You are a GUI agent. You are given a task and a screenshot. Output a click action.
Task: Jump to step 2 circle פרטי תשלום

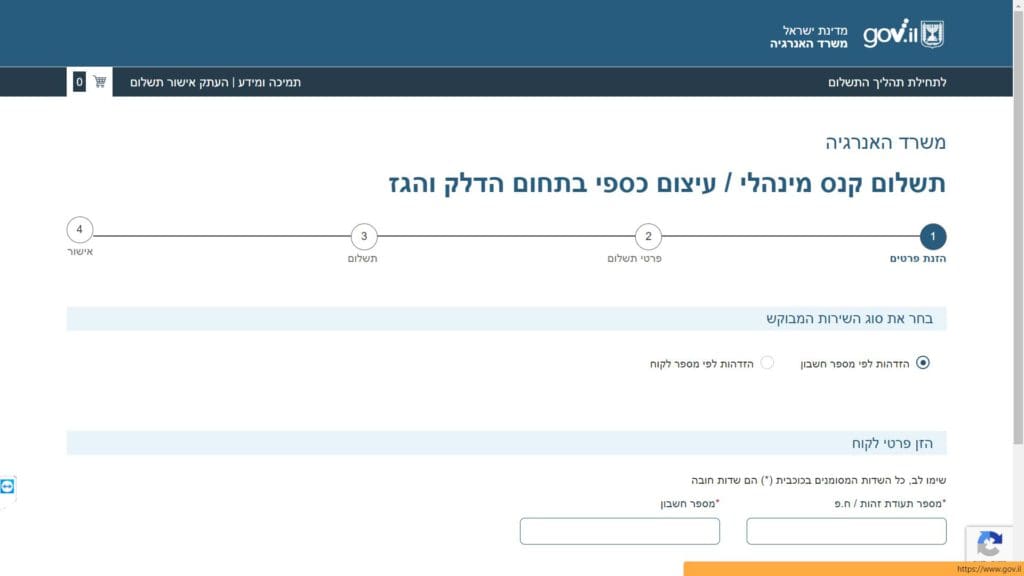point(648,237)
